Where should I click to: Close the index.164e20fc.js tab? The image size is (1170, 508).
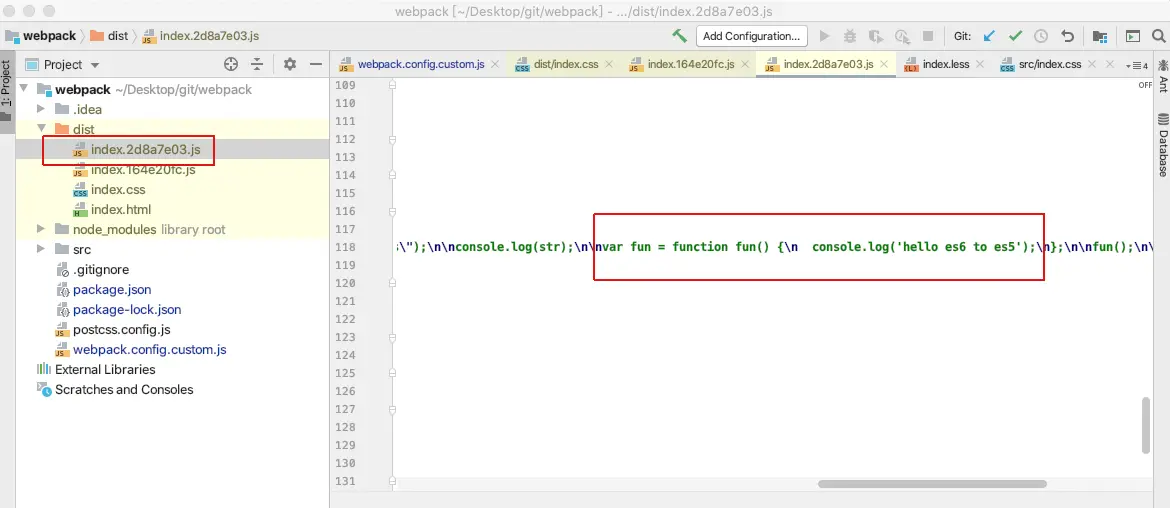point(747,65)
